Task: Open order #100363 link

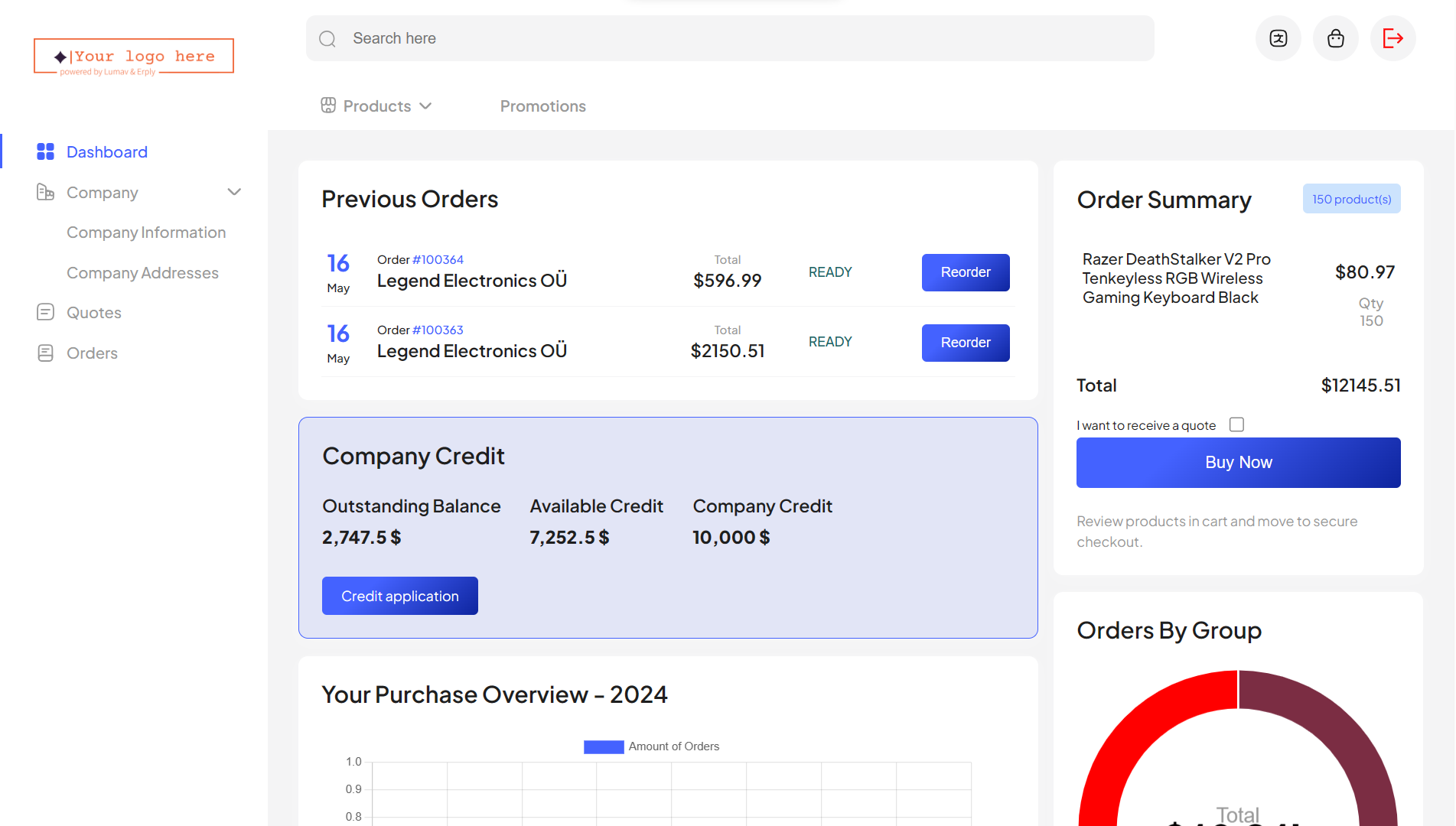Action: 438,330
